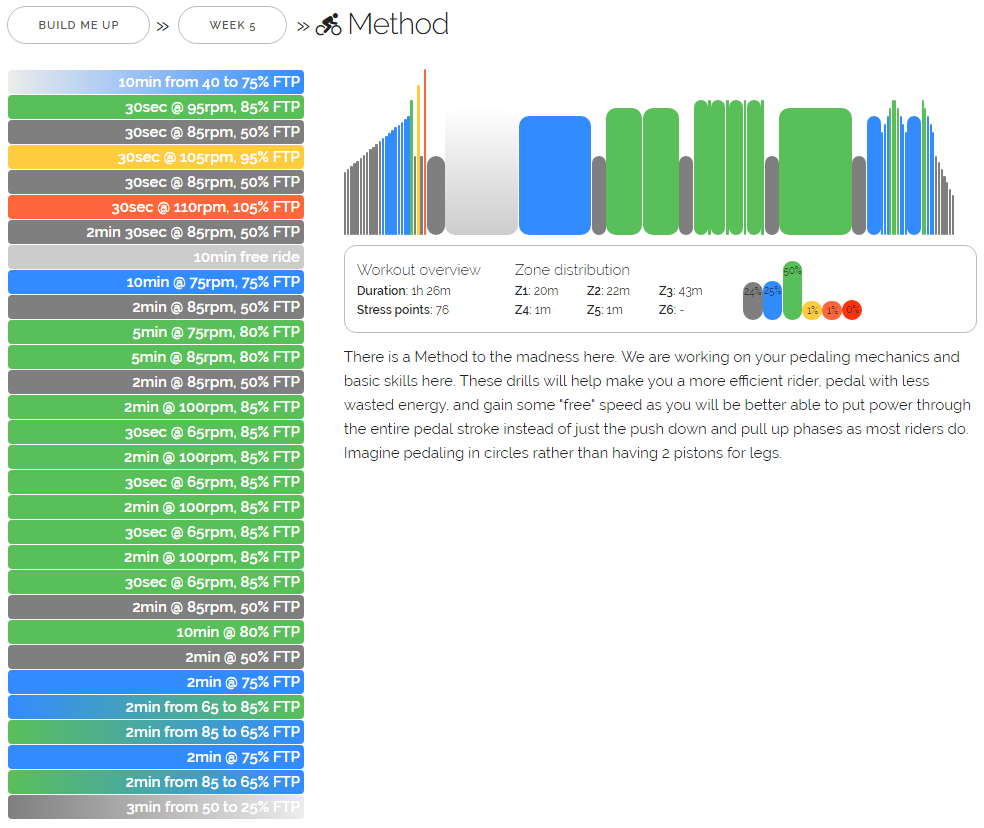Click the green 50% zone bar
This screenshot has width=984, height=828.
[792, 291]
